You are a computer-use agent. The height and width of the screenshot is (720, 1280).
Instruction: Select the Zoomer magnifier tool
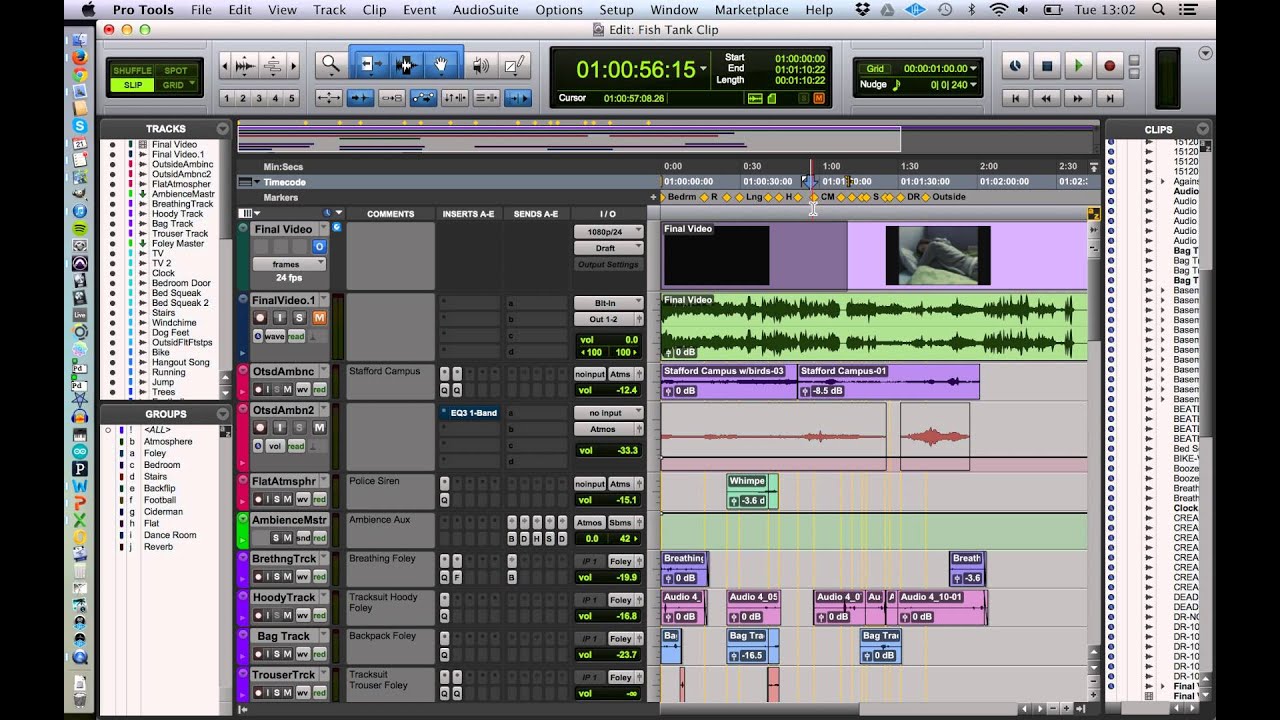point(330,66)
